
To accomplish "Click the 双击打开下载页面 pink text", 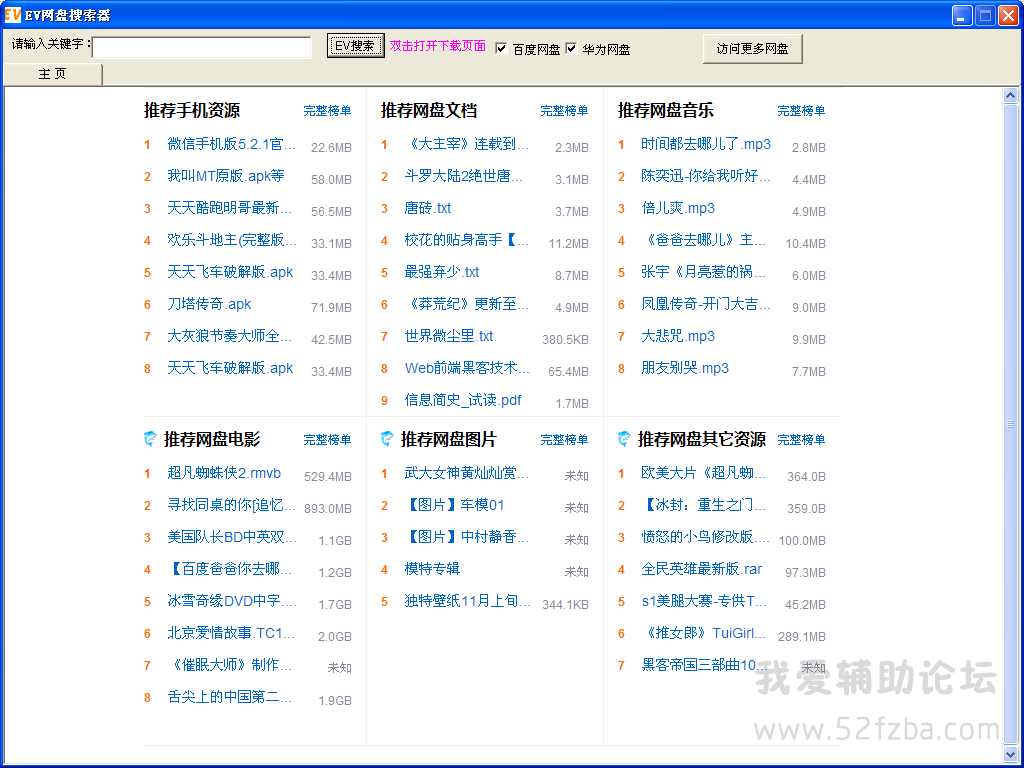I will [x=438, y=46].
